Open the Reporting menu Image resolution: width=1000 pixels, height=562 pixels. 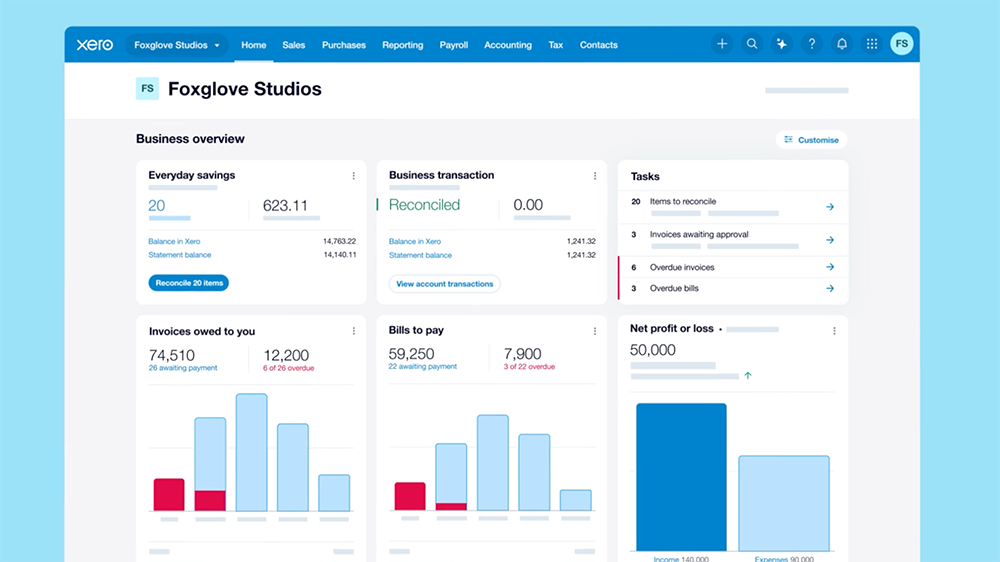coord(402,45)
